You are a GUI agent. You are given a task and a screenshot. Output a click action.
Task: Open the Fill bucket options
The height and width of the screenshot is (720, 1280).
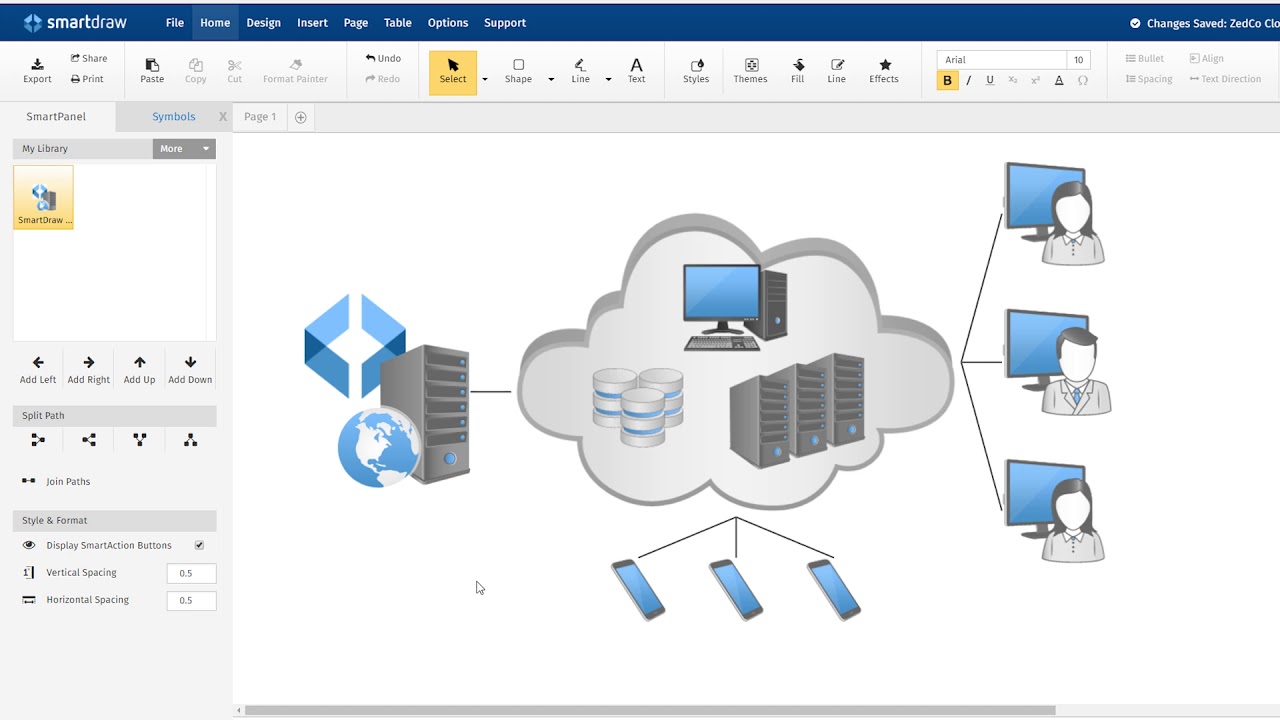pyautogui.click(x=797, y=71)
